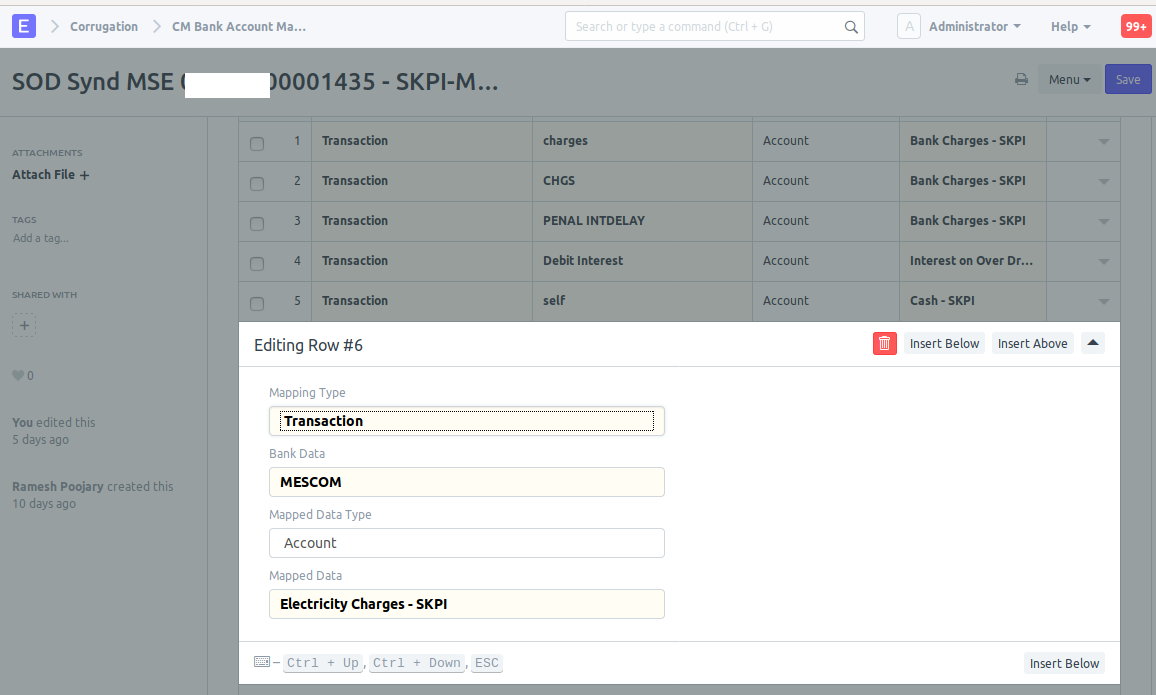Click the Bank Charges - SKPI cell in row 2

[972, 181]
